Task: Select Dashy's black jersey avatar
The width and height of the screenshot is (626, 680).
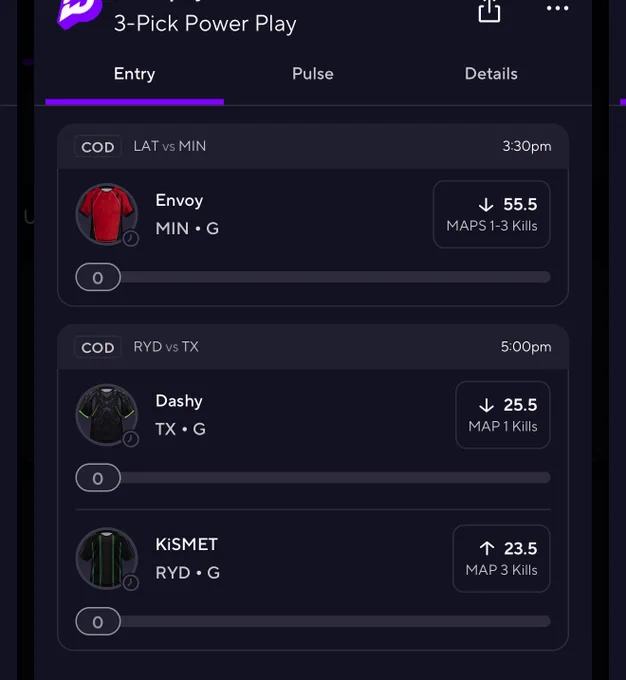Action: coord(106,415)
